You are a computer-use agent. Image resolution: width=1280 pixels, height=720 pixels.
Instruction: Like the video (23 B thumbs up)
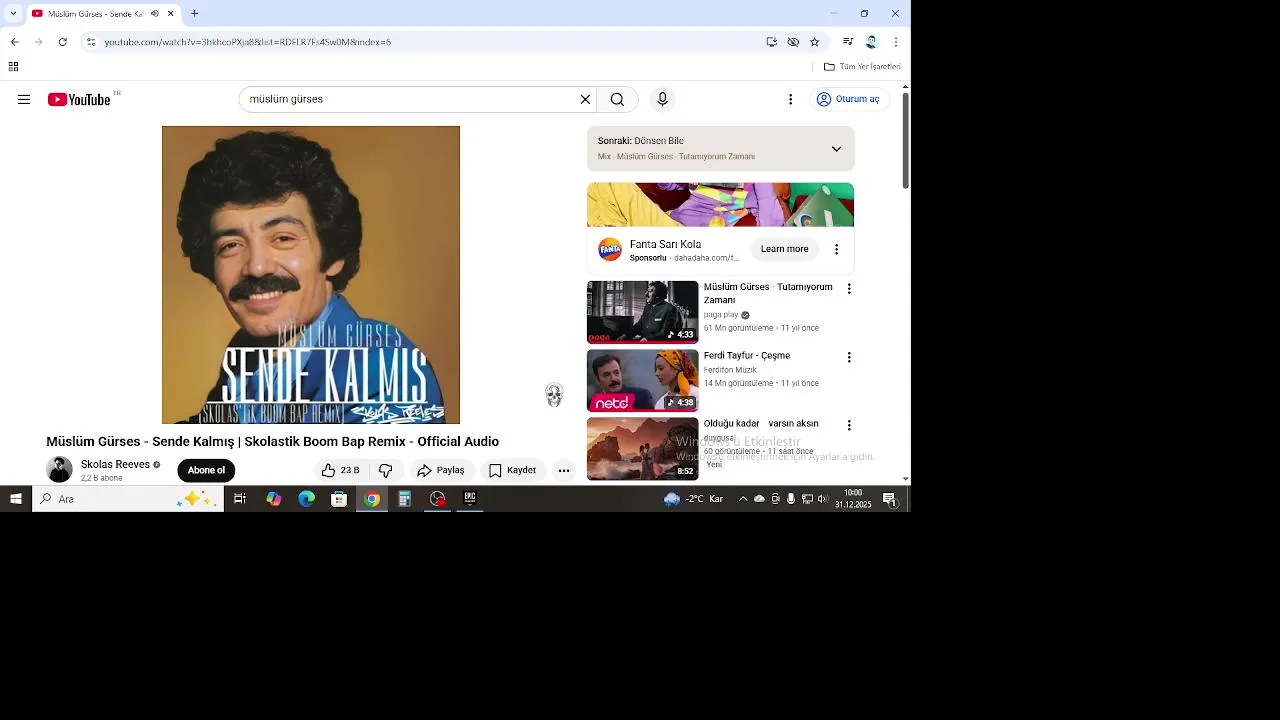341,470
